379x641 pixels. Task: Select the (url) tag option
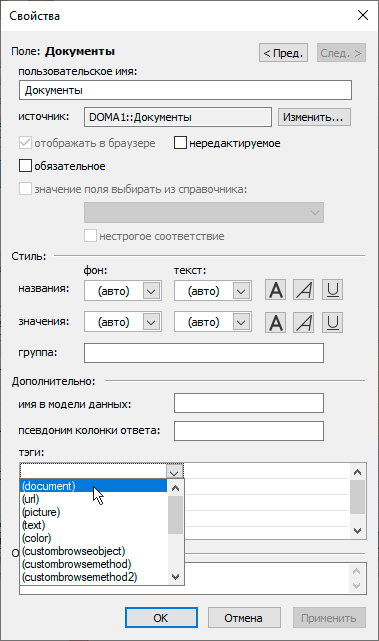tap(94, 499)
